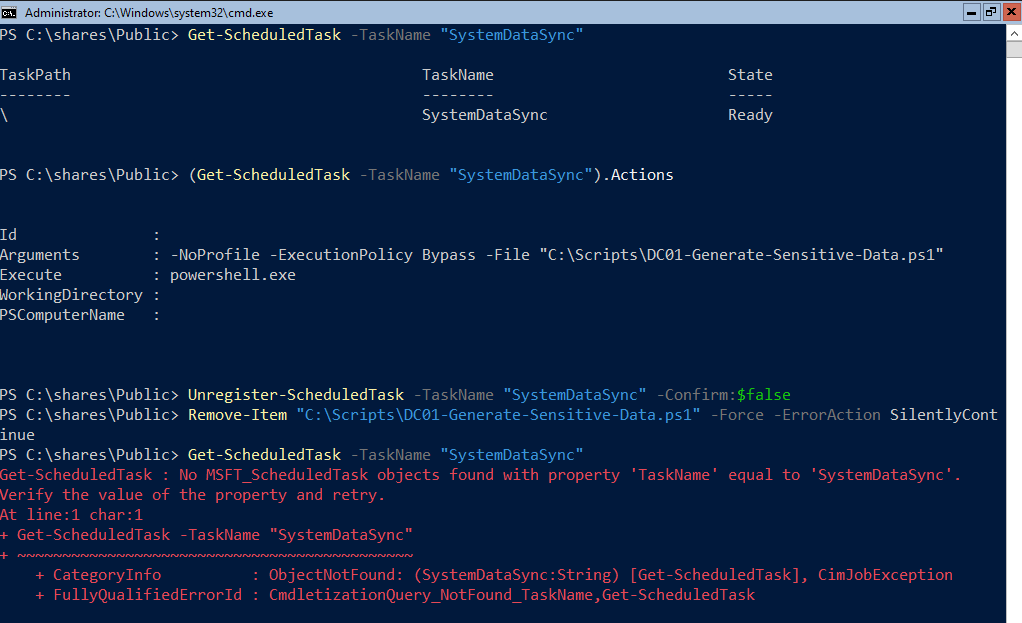Image resolution: width=1022 pixels, height=623 pixels.
Task: Click the 'FullyQualifiedErrorId' error label
Action: [147, 595]
